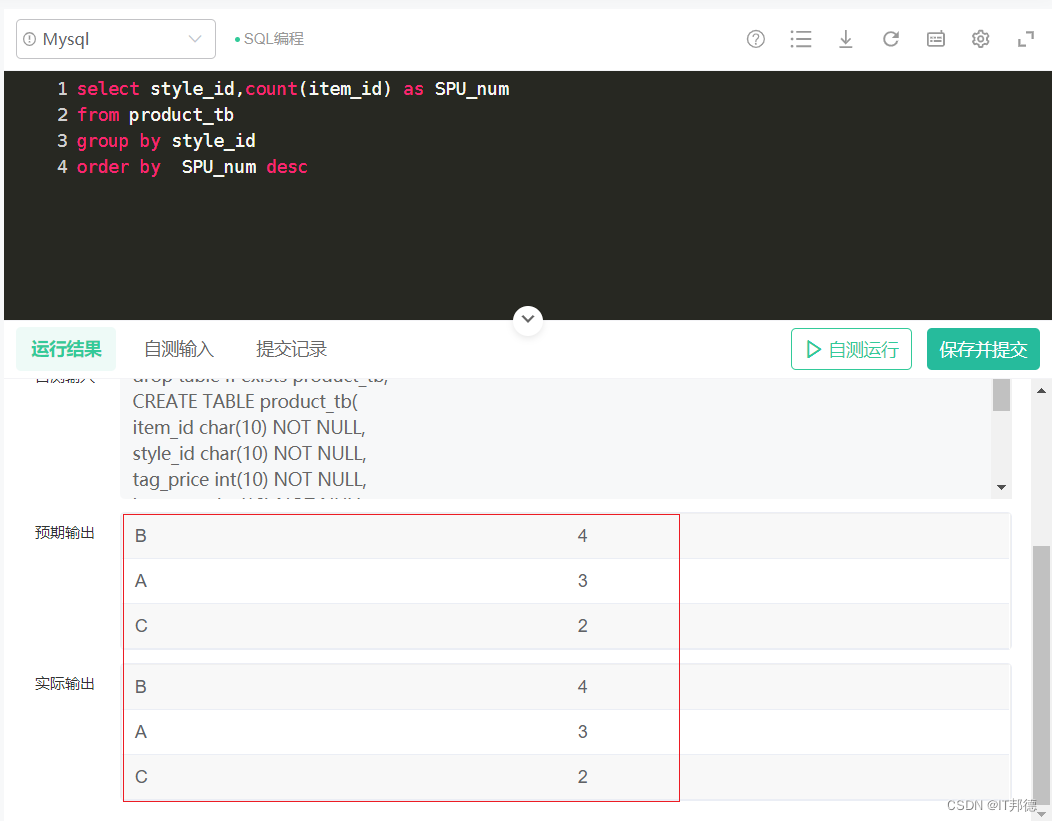
Task: Click the results panel scroll up arrow
Action: 1041,390
